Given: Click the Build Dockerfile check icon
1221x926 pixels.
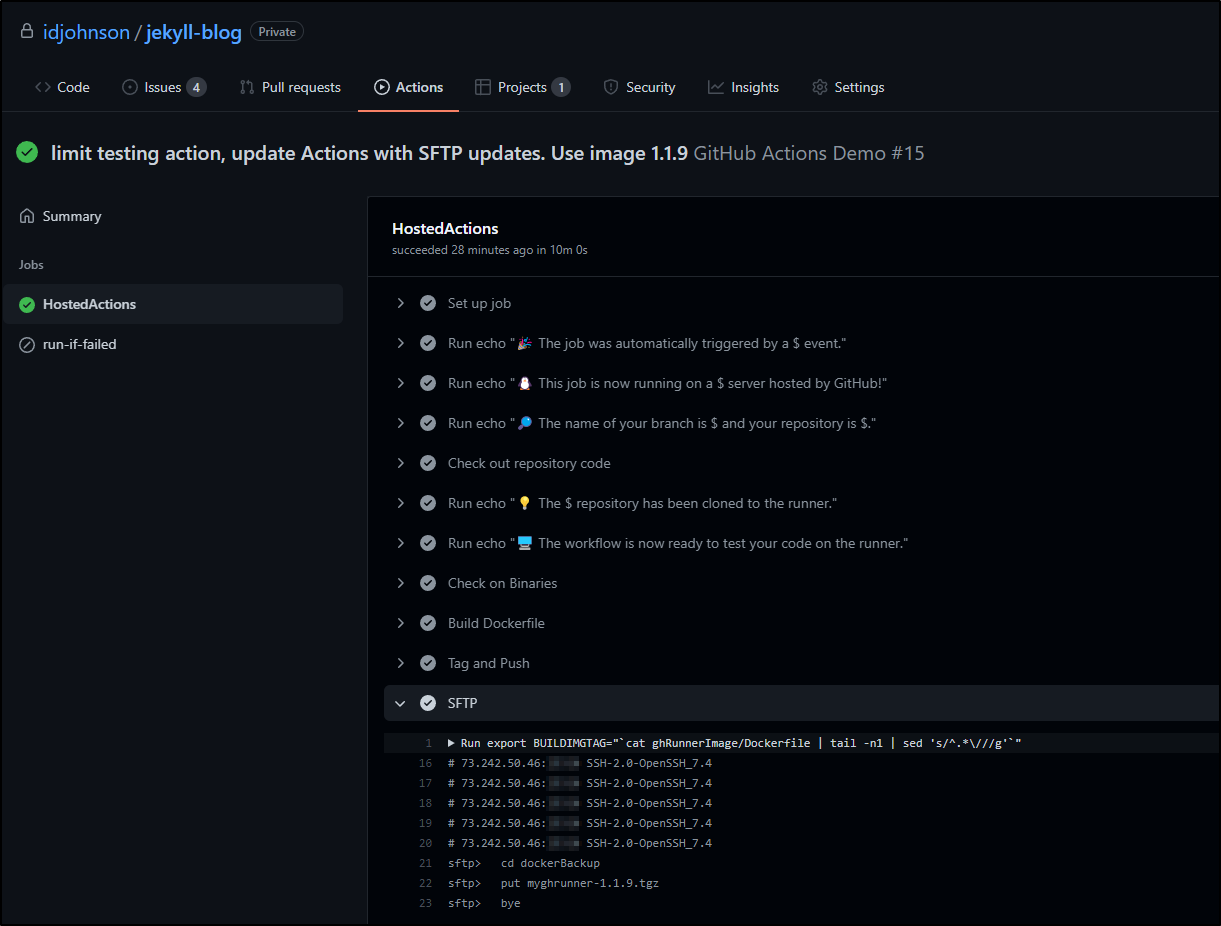Looking at the screenshot, I should click(428, 623).
